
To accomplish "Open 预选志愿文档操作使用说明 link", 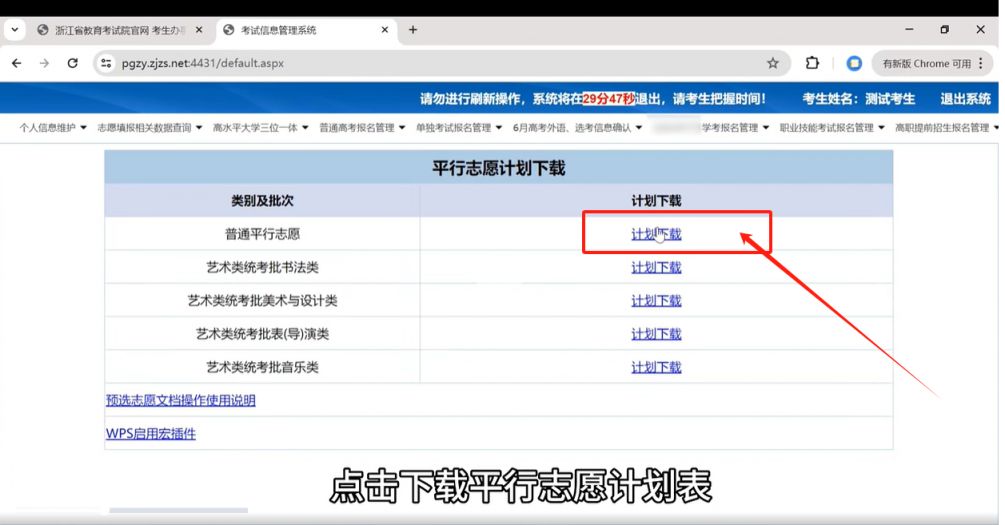I will (181, 400).
